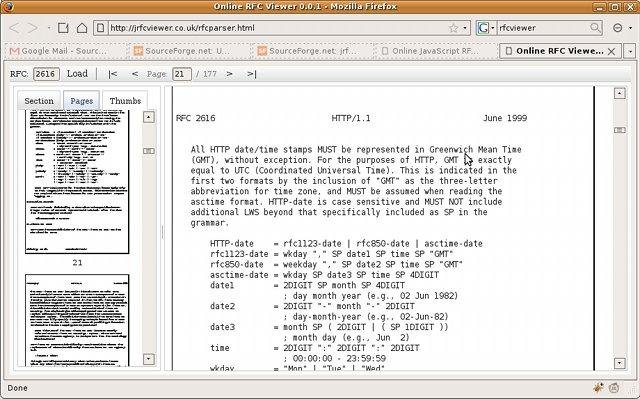Open the Section tab in the sidebar
The height and width of the screenshot is (399, 640).
[39, 101]
